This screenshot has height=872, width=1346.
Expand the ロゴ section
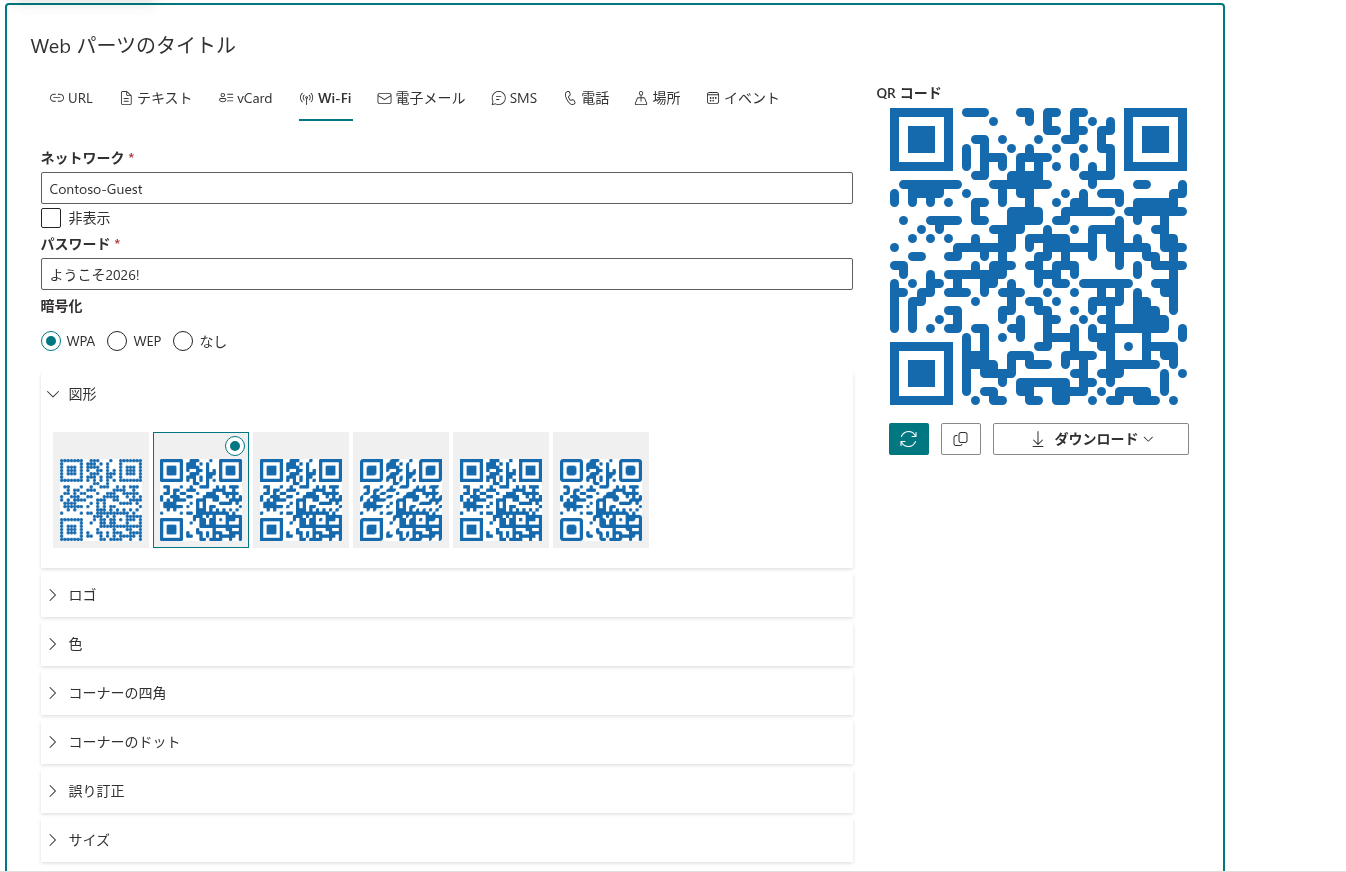(x=447, y=595)
